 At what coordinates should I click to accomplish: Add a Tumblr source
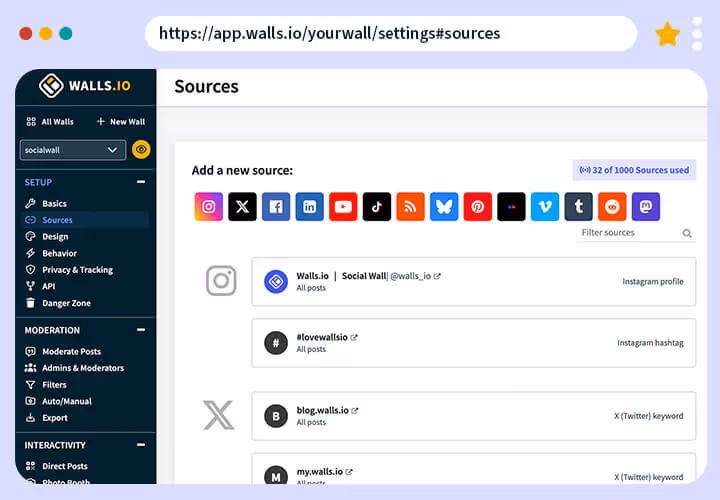579,207
